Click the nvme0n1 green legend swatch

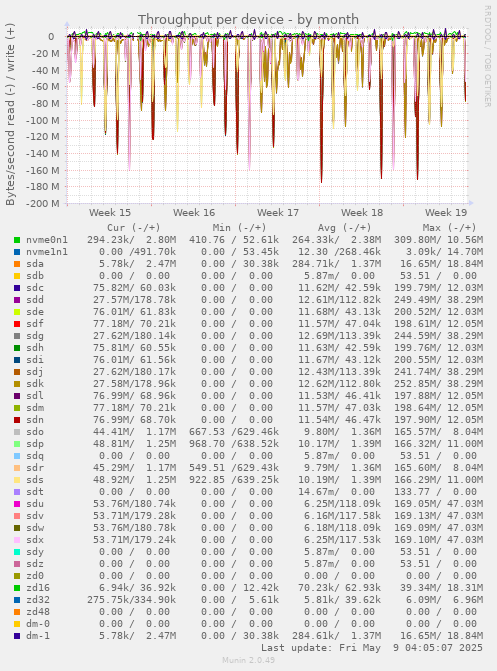17,240
